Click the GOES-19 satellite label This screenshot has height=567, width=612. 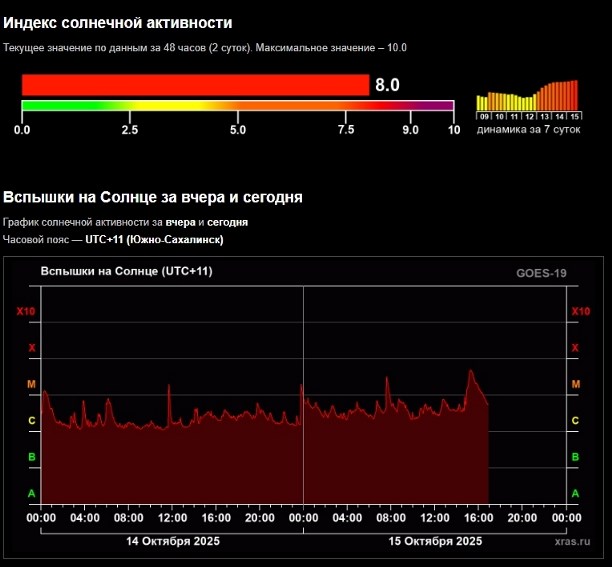pyautogui.click(x=541, y=272)
